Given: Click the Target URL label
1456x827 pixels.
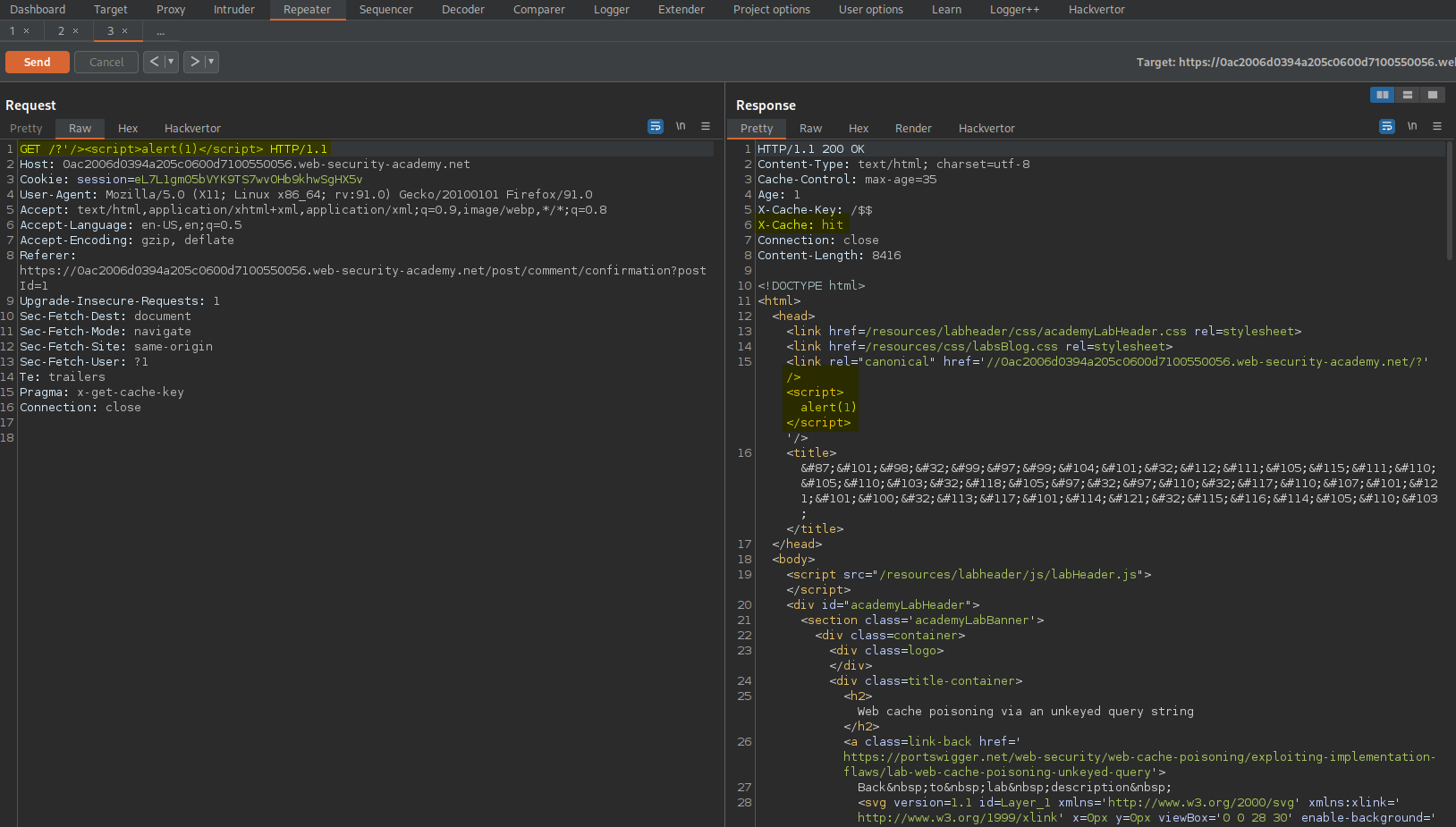Looking at the screenshot, I should [1296, 62].
